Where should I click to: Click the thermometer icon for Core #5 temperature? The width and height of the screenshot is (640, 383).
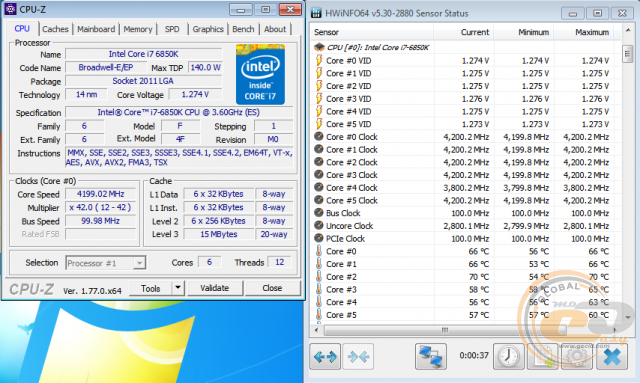tap(319, 314)
